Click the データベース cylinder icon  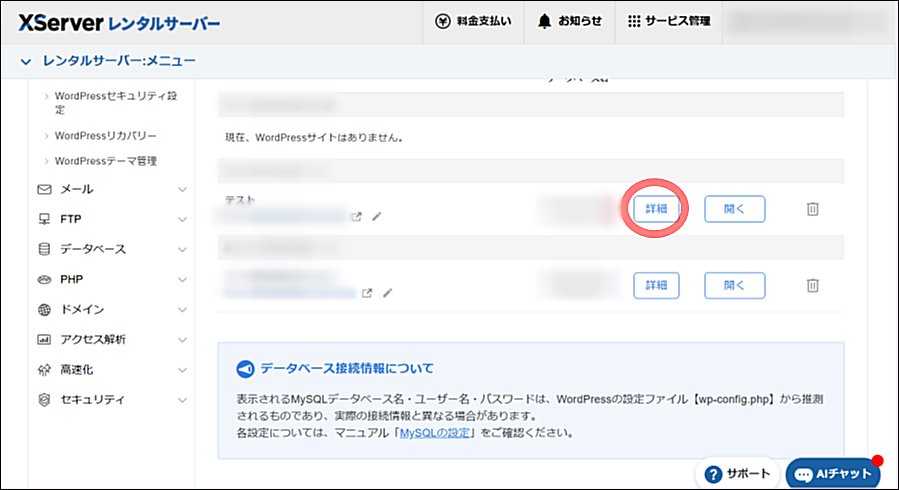pos(44,249)
